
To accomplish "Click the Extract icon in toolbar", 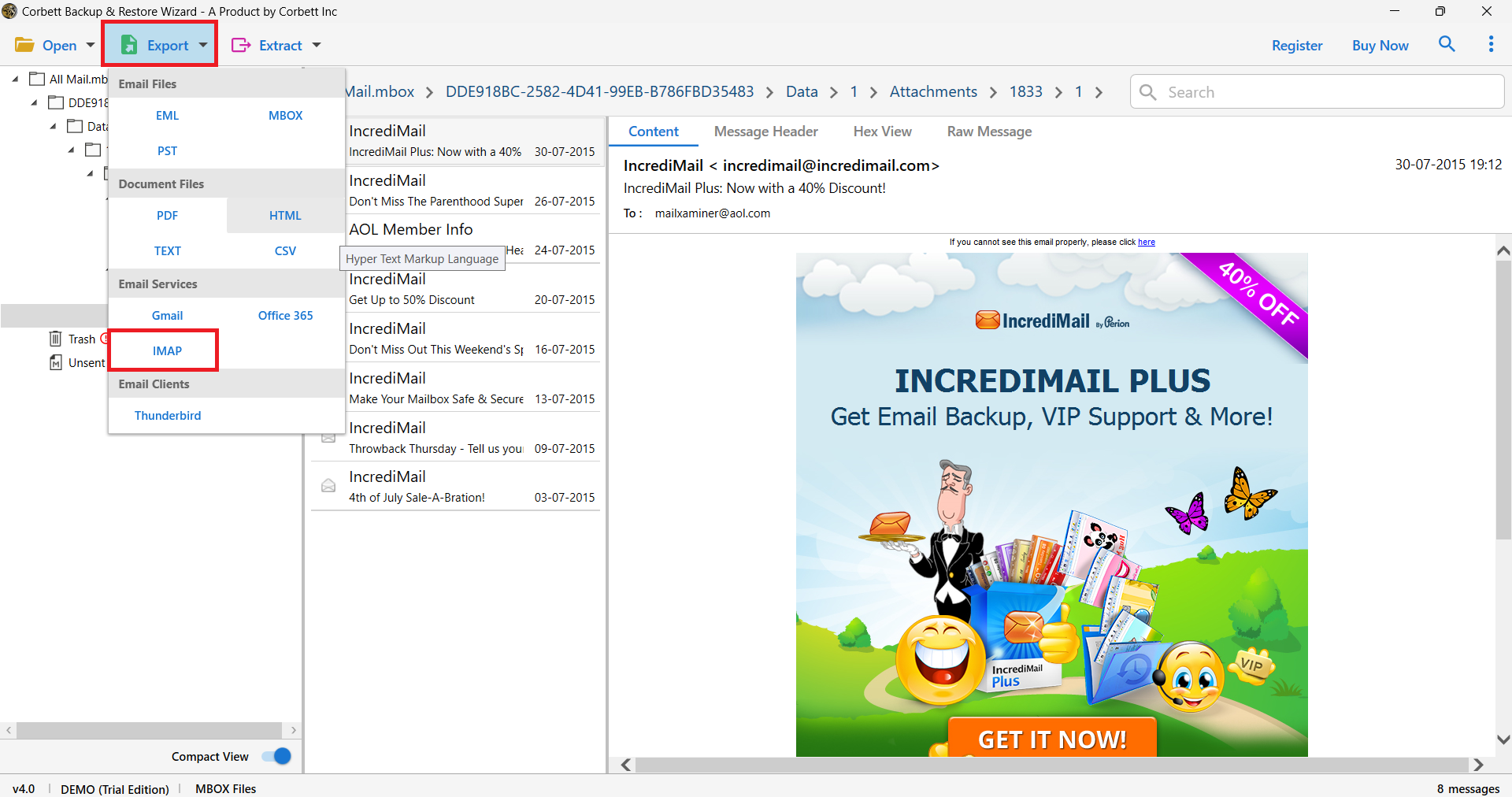I will [241, 45].
